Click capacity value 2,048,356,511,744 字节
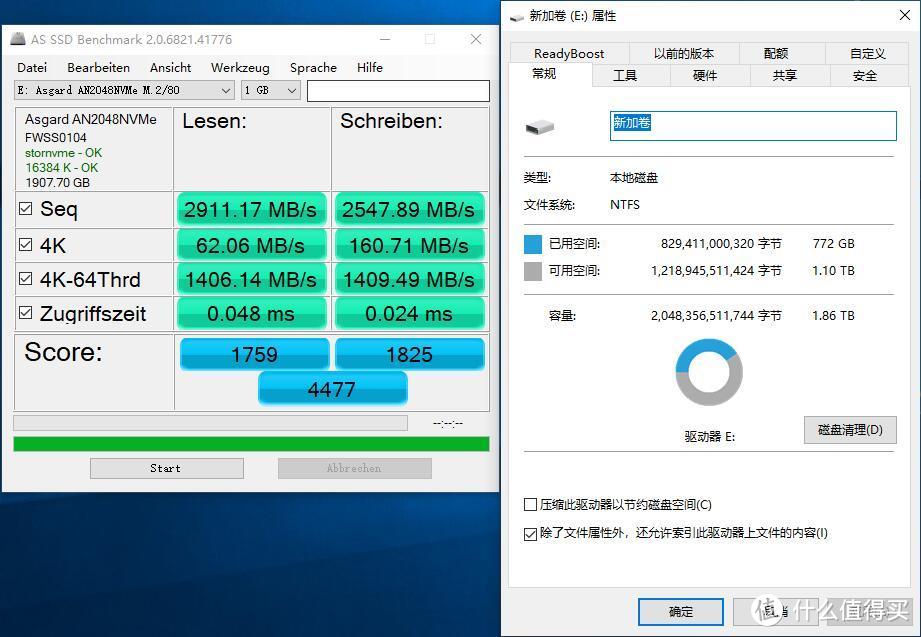Image resolution: width=921 pixels, height=637 pixels. click(x=716, y=316)
